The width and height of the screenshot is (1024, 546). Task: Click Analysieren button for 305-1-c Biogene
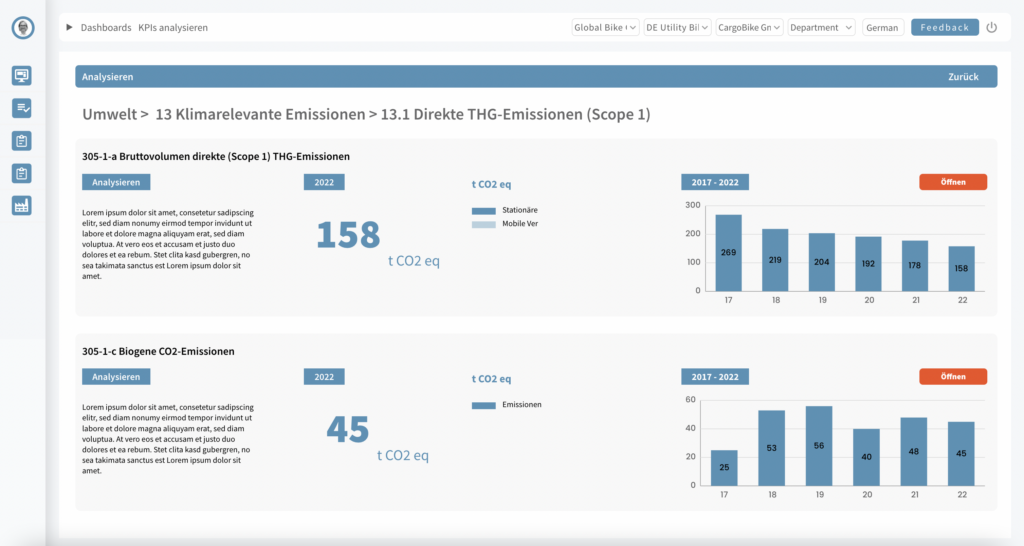(x=116, y=377)
